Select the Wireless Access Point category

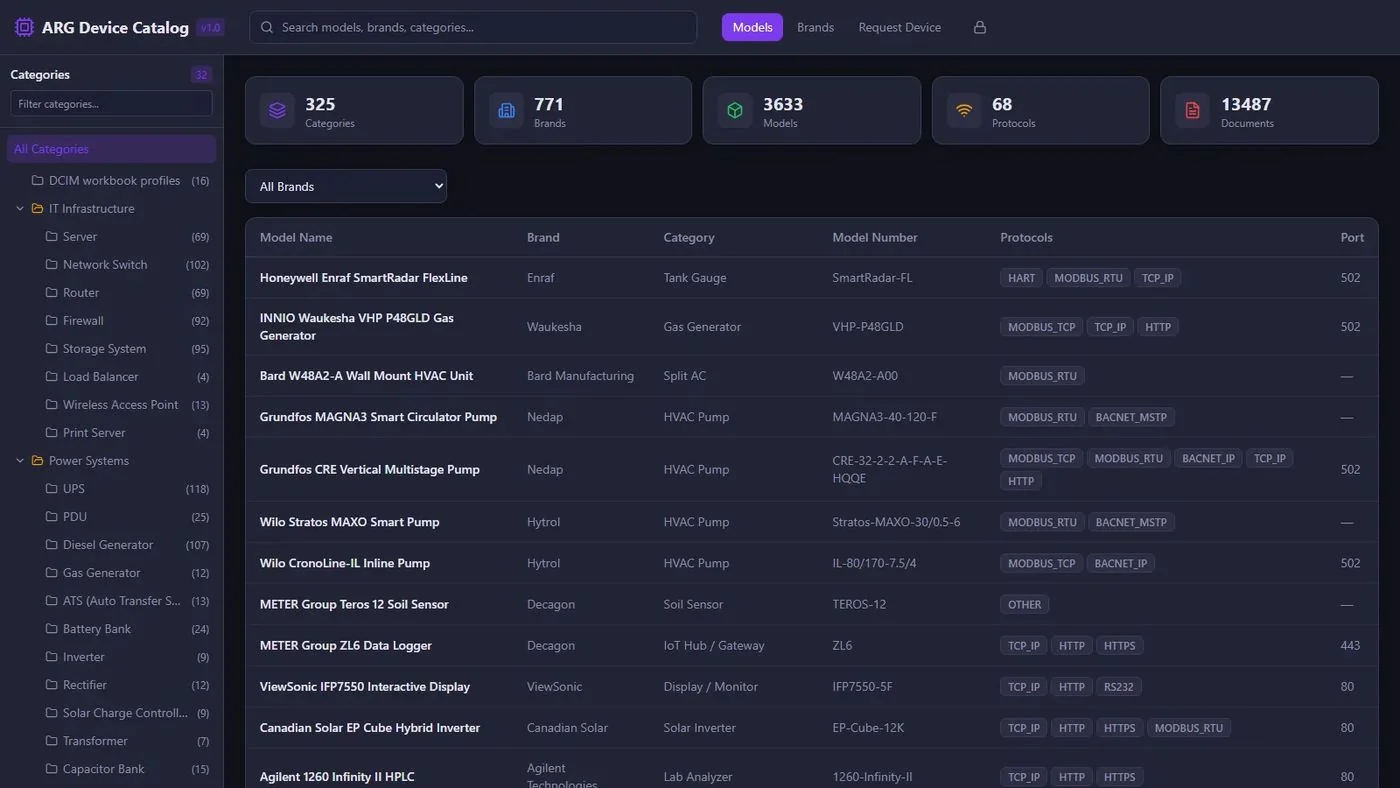coord(111,405)
